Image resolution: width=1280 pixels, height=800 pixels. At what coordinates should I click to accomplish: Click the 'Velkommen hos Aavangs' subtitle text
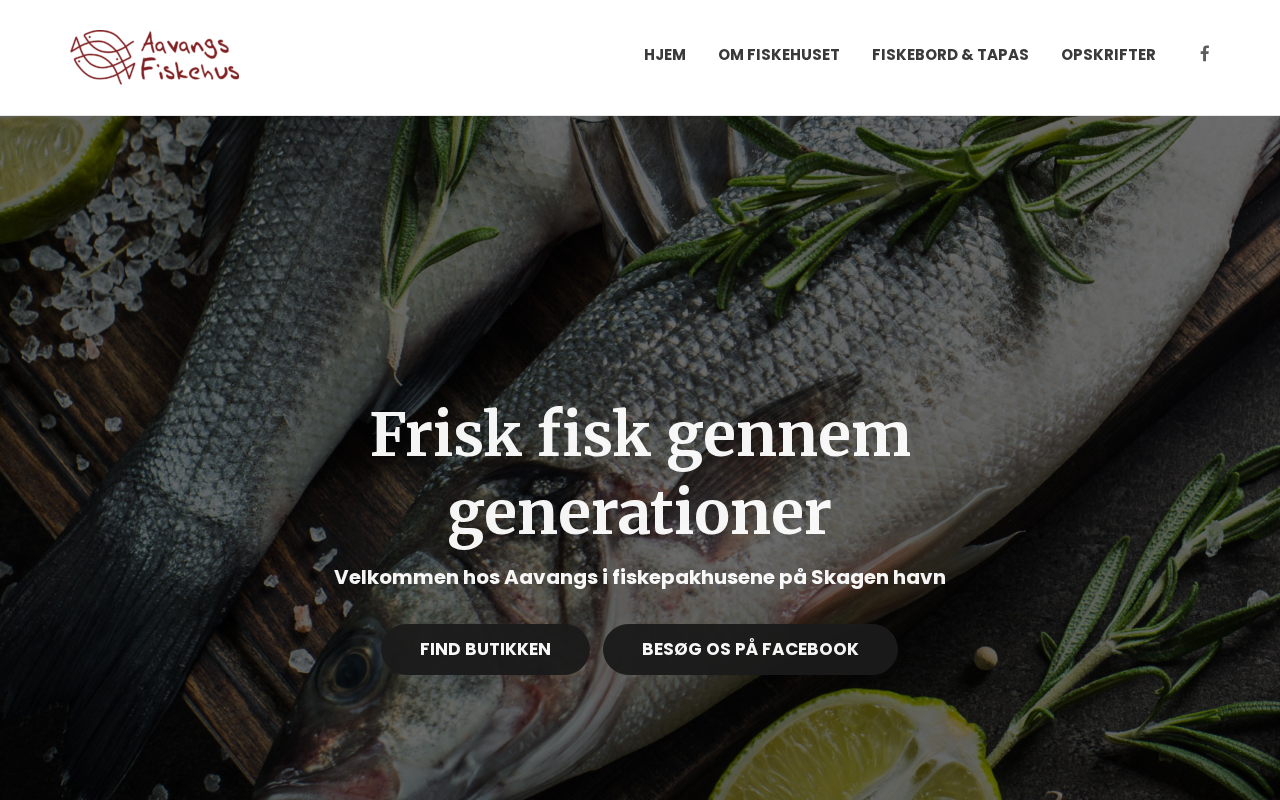click(465, 577)
